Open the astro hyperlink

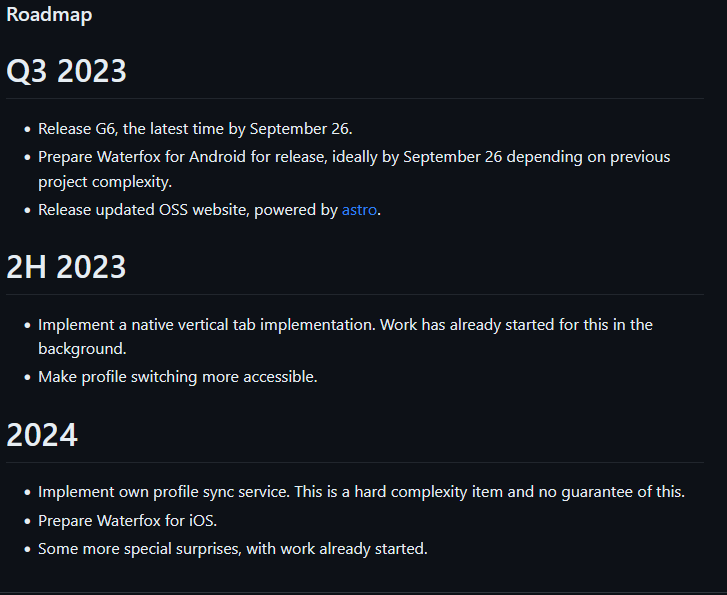tap(360, 210)
